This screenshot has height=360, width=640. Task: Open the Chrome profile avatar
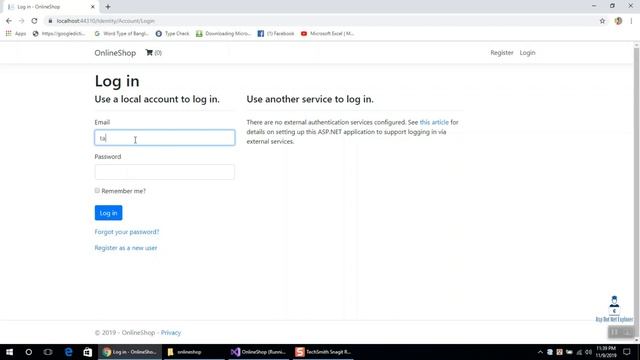[x=618, y=21]
